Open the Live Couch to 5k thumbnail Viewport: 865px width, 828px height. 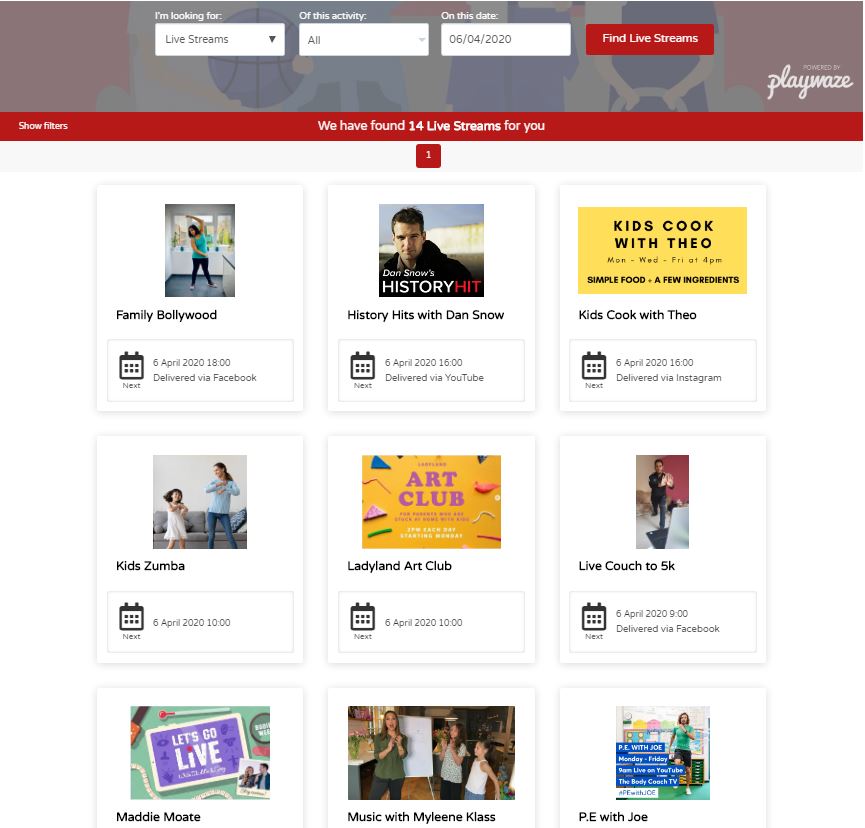coord(662,501)
